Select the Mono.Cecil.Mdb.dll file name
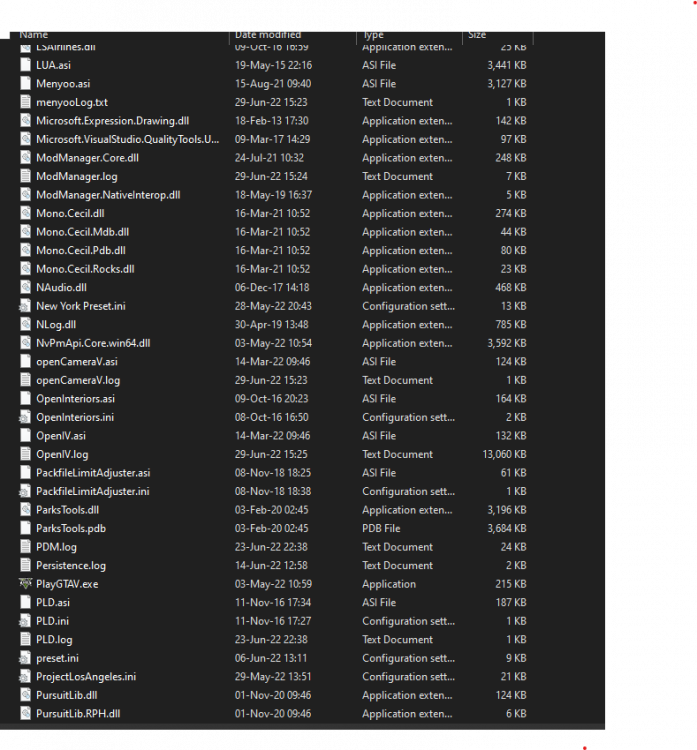Screen dimensions: 697x750 [82, 232]
